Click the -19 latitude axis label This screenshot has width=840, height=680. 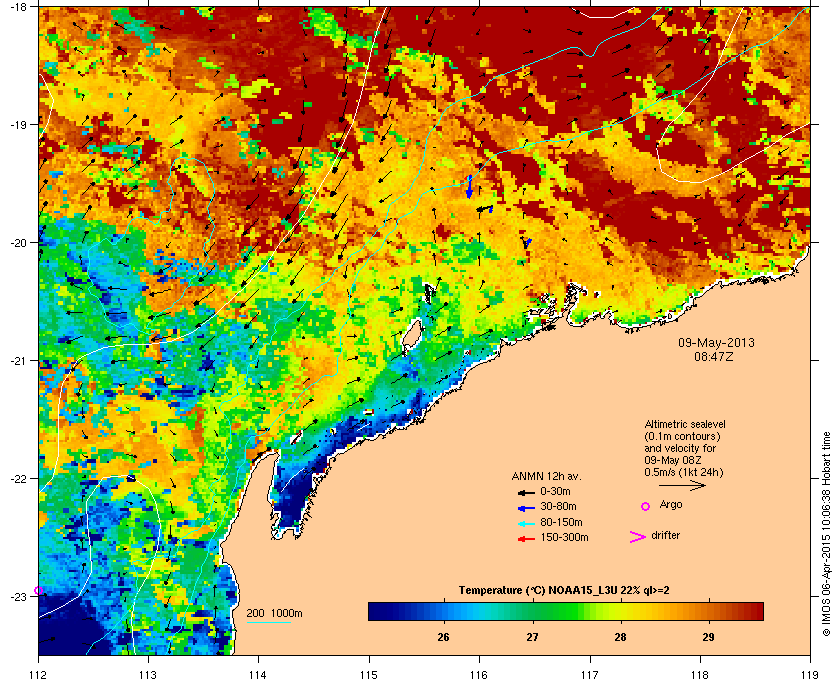click(19, 125)
